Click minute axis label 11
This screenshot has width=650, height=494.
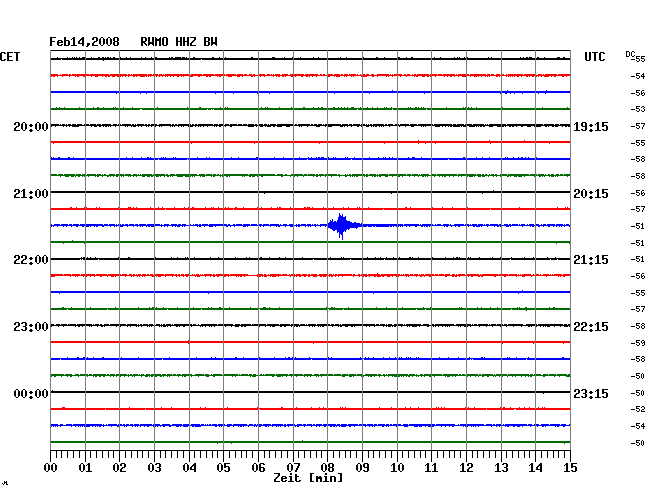point(431,467)
